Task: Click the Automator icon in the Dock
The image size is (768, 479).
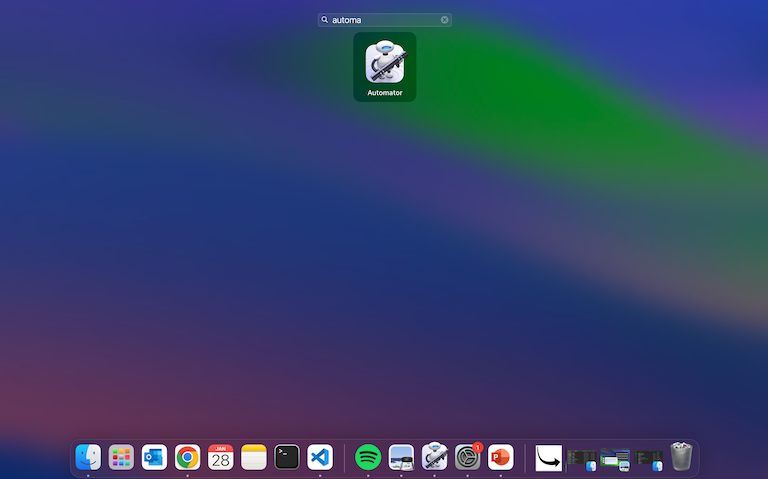Action: click(434, 456)
